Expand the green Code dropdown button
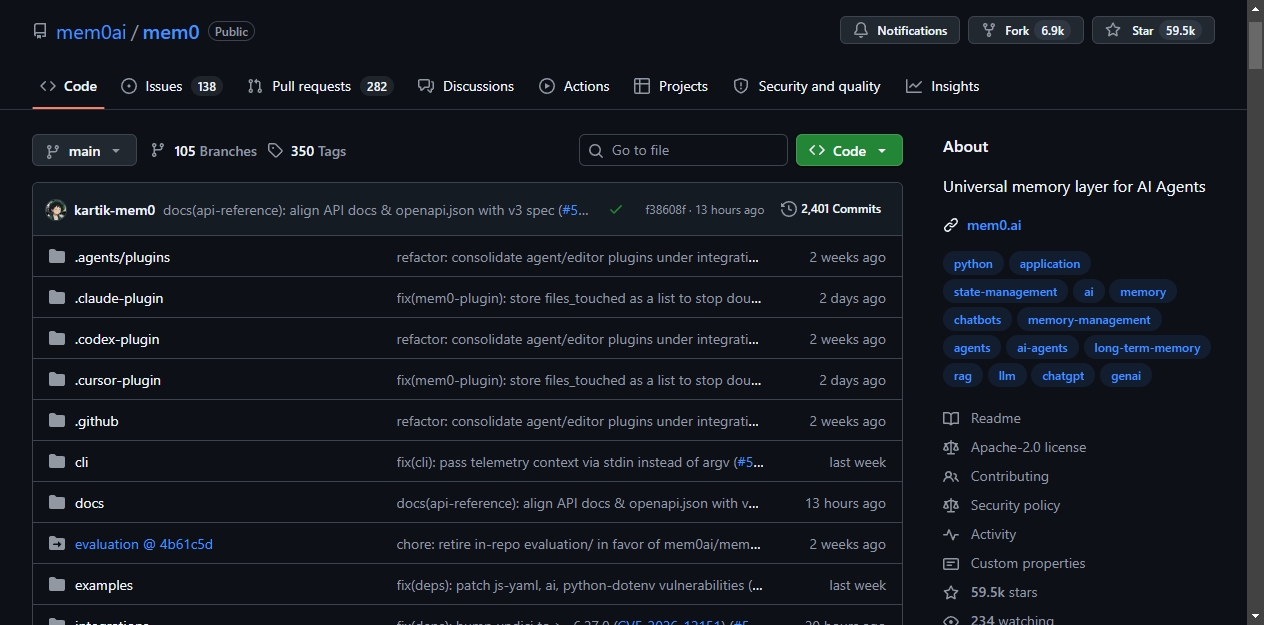The height and width of the screenshot is (625, 1264). pos(849,150)
